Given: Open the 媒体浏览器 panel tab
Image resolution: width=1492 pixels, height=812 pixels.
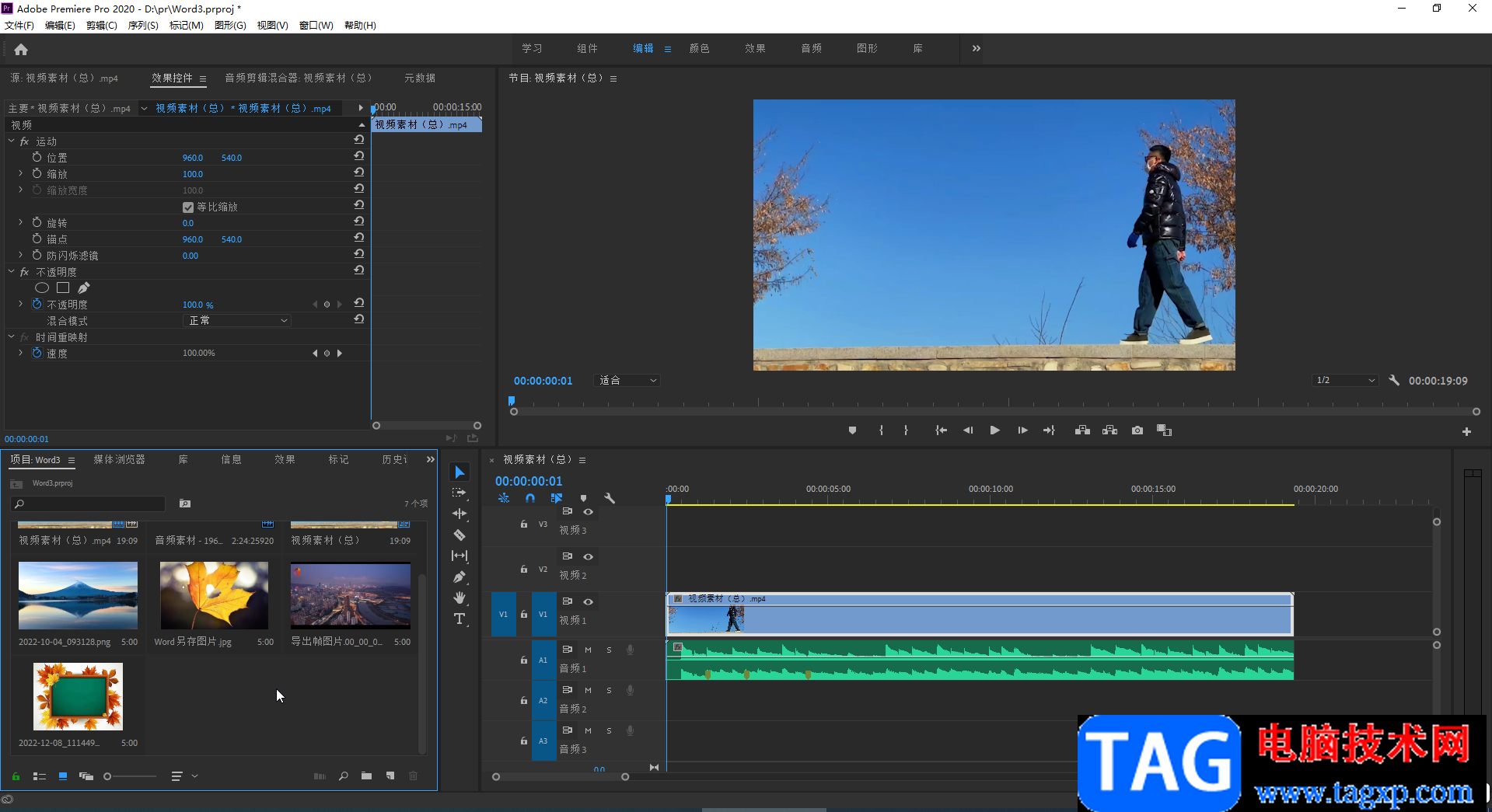Looking at the screenshot, I should (x=119, y=460).
